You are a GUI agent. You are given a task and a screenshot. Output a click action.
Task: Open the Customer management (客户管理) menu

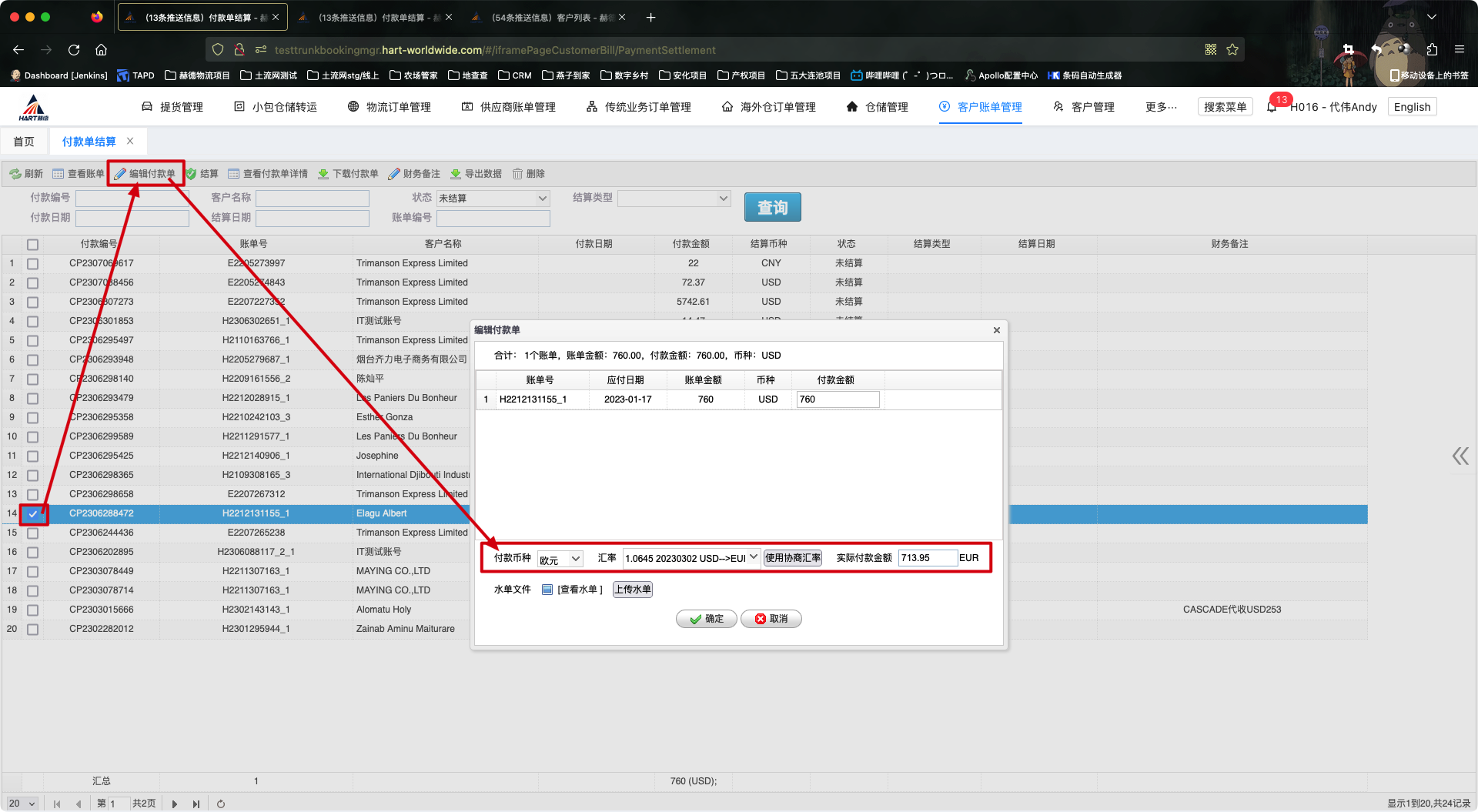1084,107
